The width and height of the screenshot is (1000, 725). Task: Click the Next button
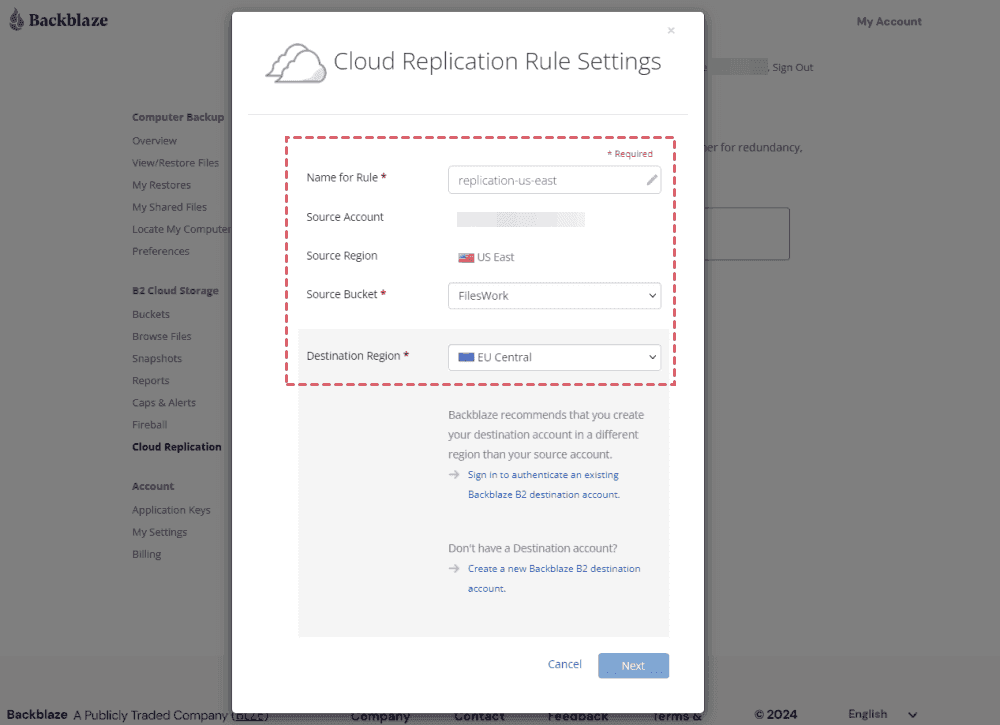(x=633, y=666)
